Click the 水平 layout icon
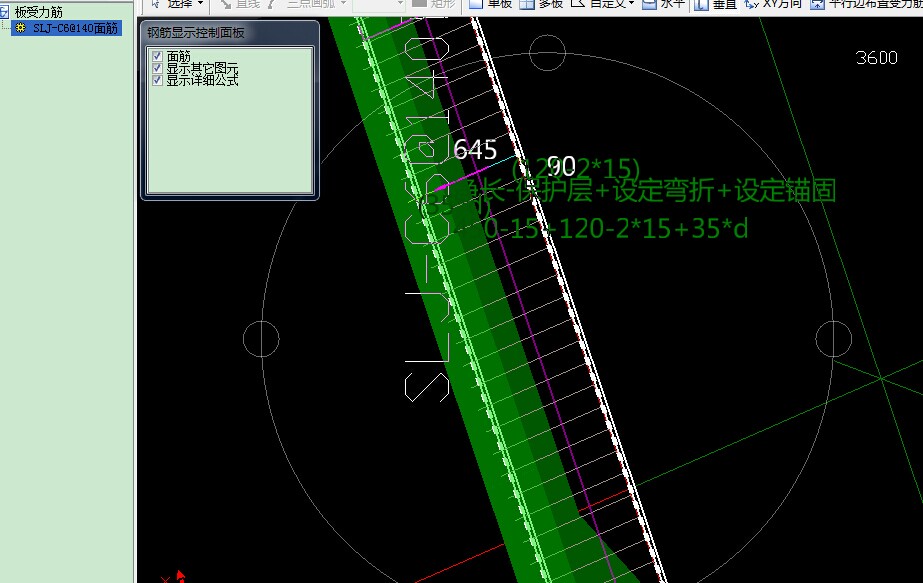Image resolution: width=923 pixels, height=583 pixels. 649,4
